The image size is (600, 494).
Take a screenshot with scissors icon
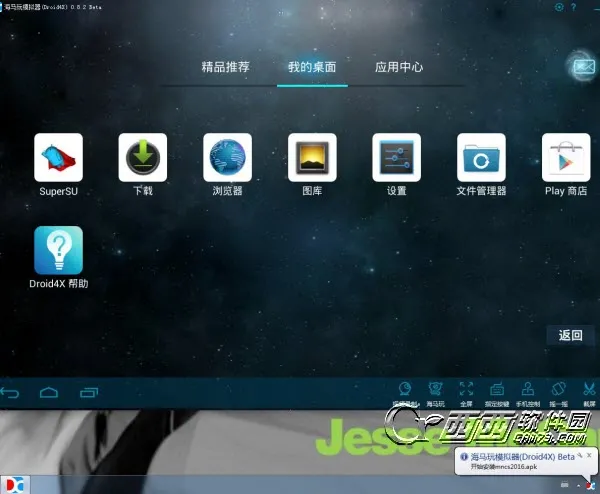coord(589,394)
